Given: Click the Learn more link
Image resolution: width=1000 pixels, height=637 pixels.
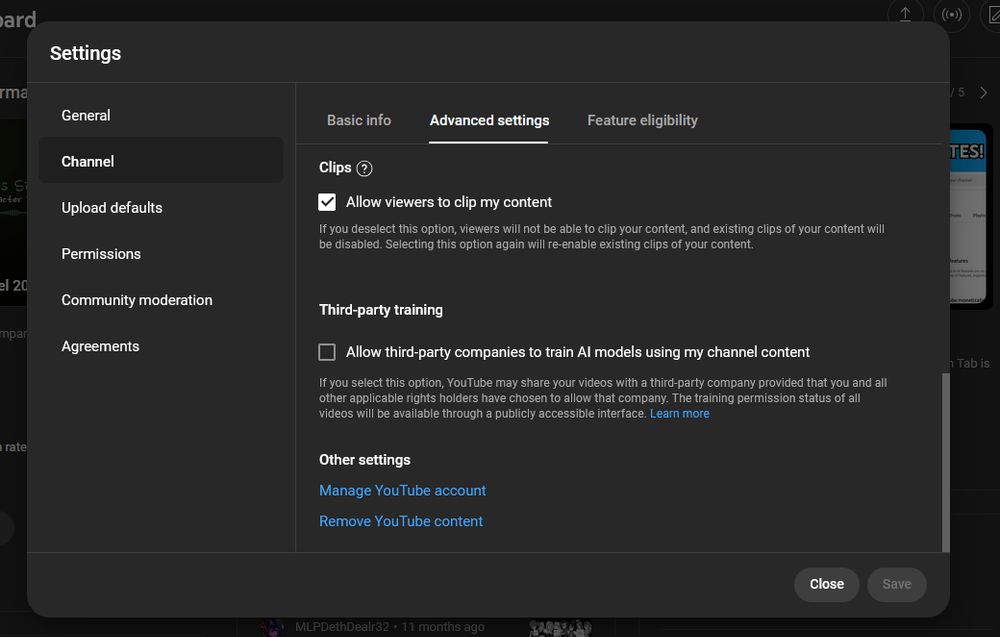Looking at the screenshot, I should pos(679,414).
